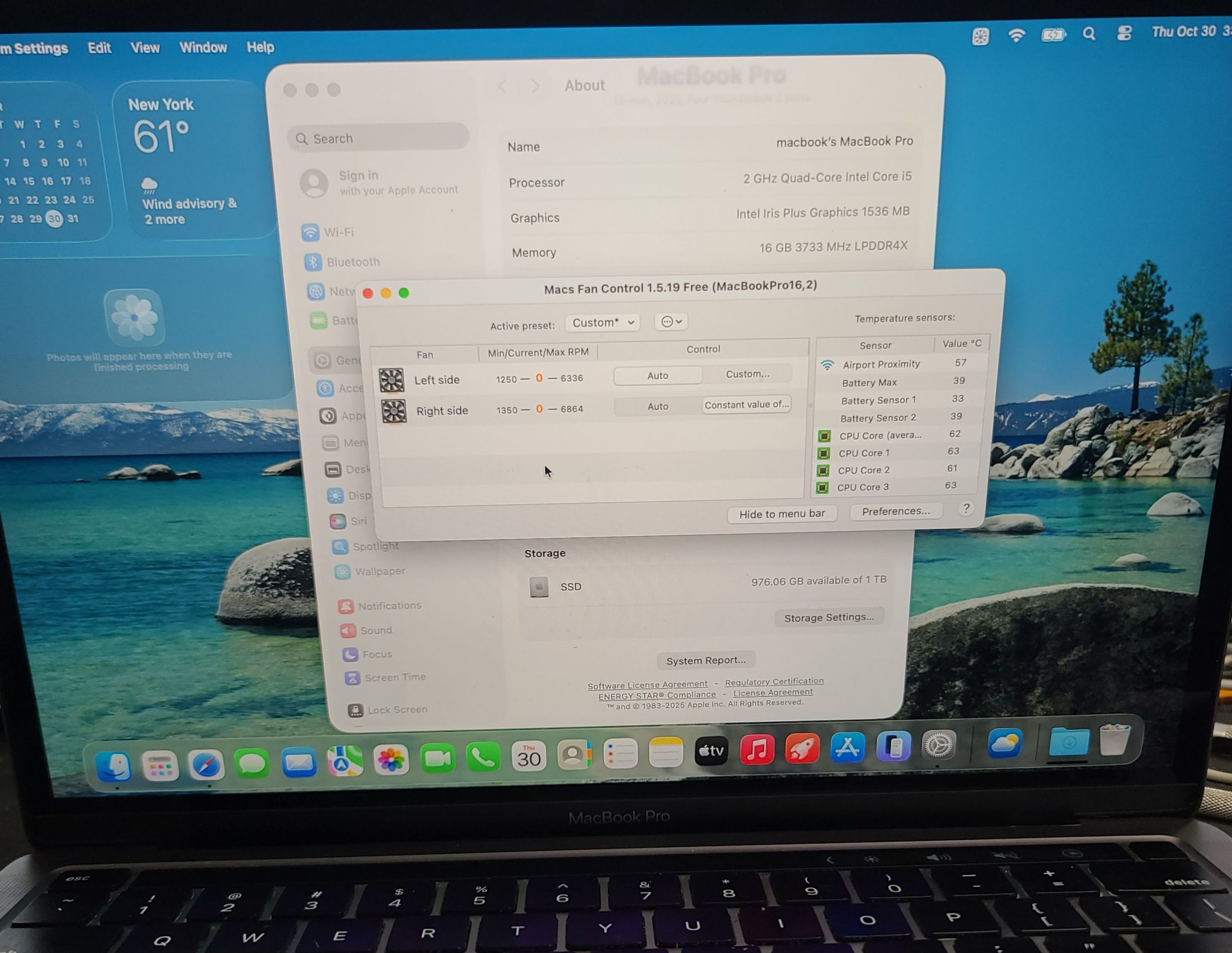Select the Battery Sensor 1 row
1232x953 pixels.
pos(901,399)
